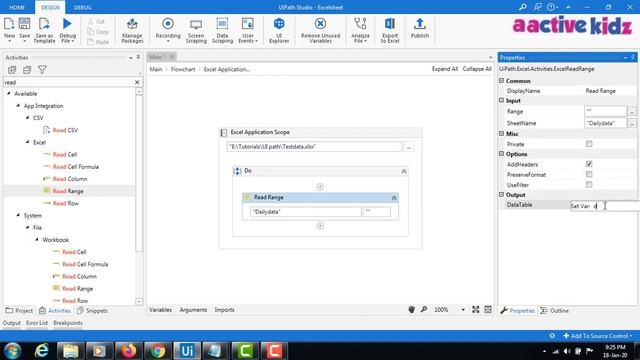
Task: Collapse the Output property section
Action: point(502,194)
